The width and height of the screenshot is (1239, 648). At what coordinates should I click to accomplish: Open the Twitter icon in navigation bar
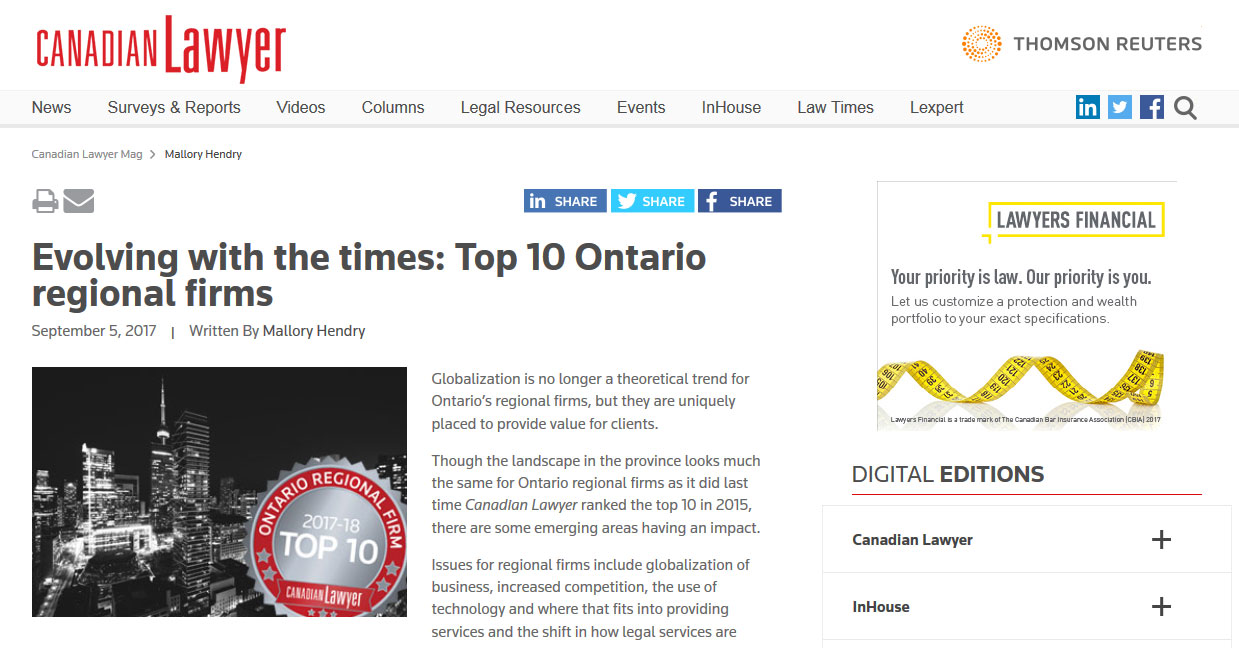[1120, 107]
